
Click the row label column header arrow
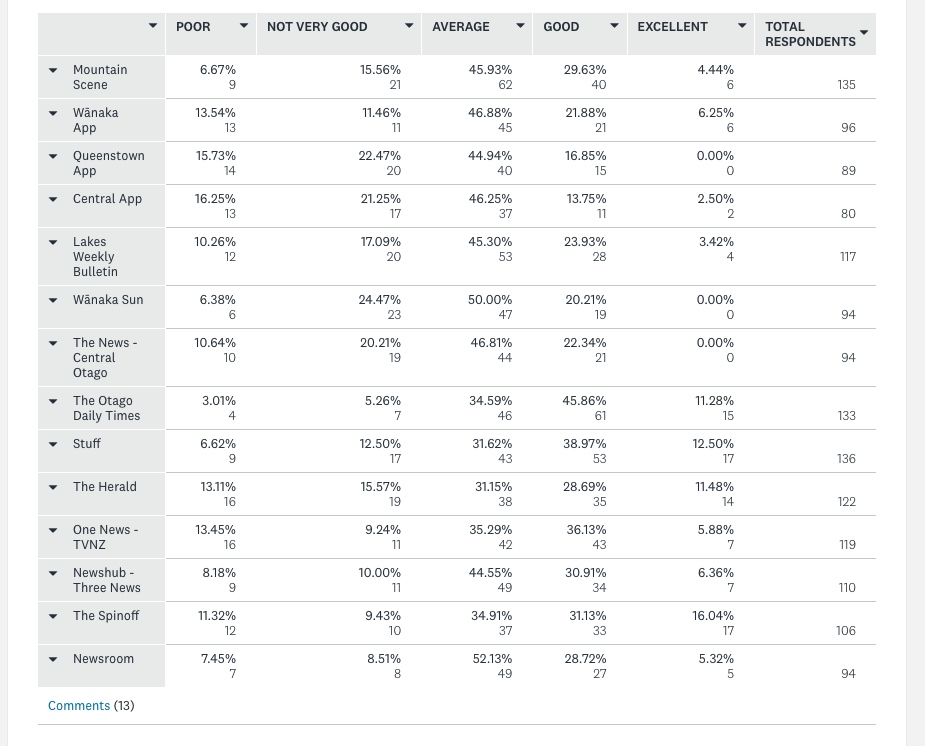pyautogui.click(x=153, y=26)
